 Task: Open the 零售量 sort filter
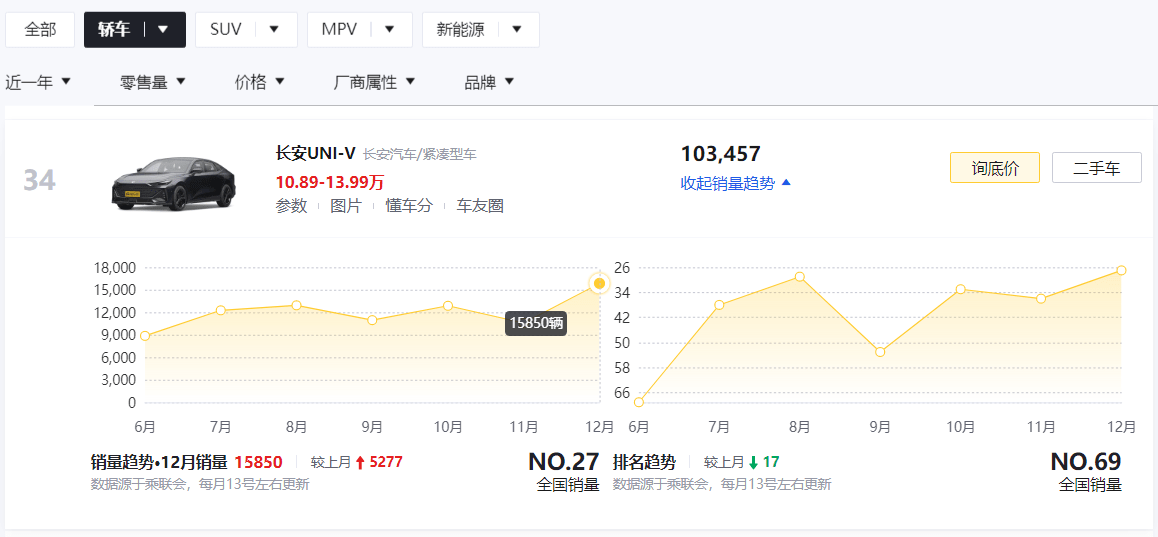[153, 82]
